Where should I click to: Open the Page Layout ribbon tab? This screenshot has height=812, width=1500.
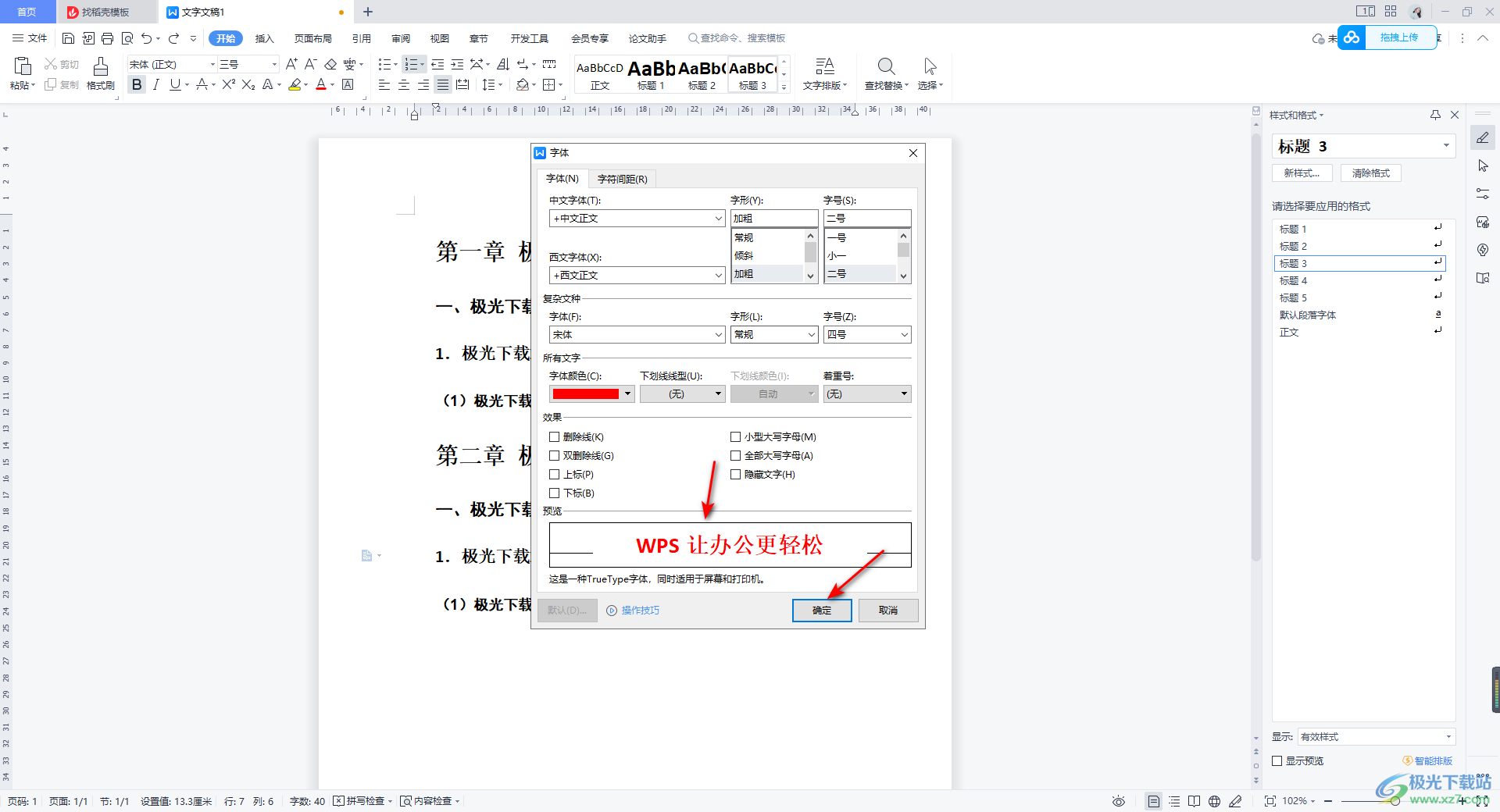312,38
